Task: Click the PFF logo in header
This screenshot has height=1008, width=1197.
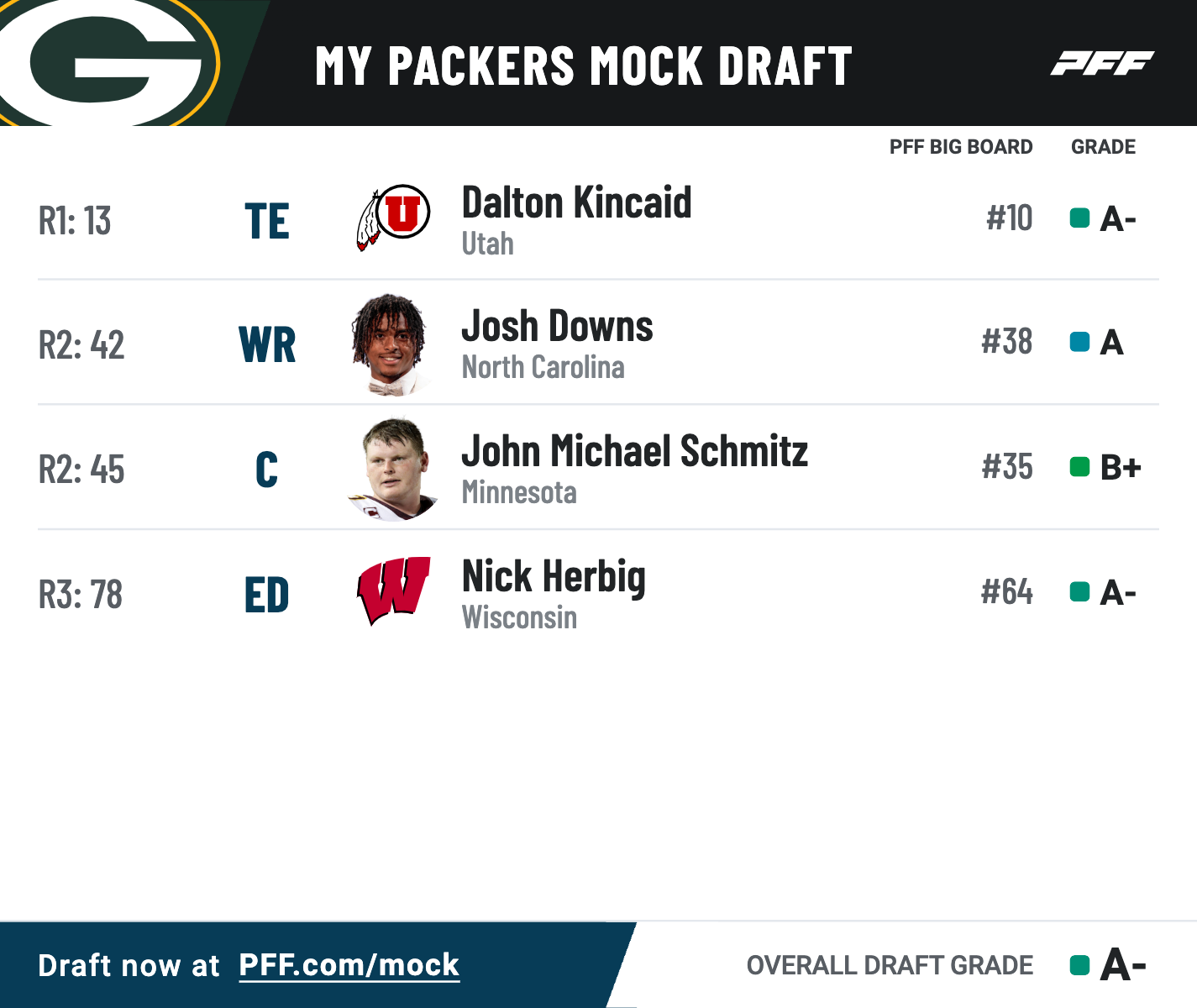Action: pyautogui.click(x=1102, y=63)
